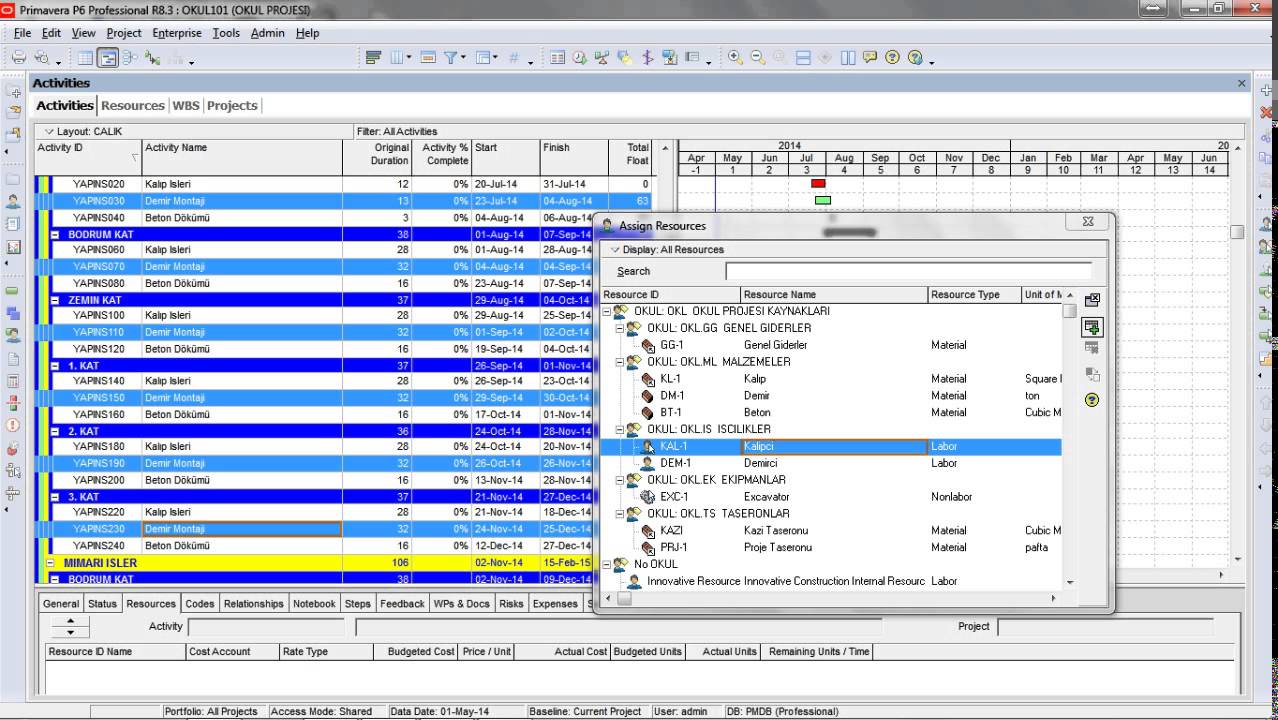
Task: Click the Zoom In magnifier
Action: pyautogui.click(x=735, y=58)
